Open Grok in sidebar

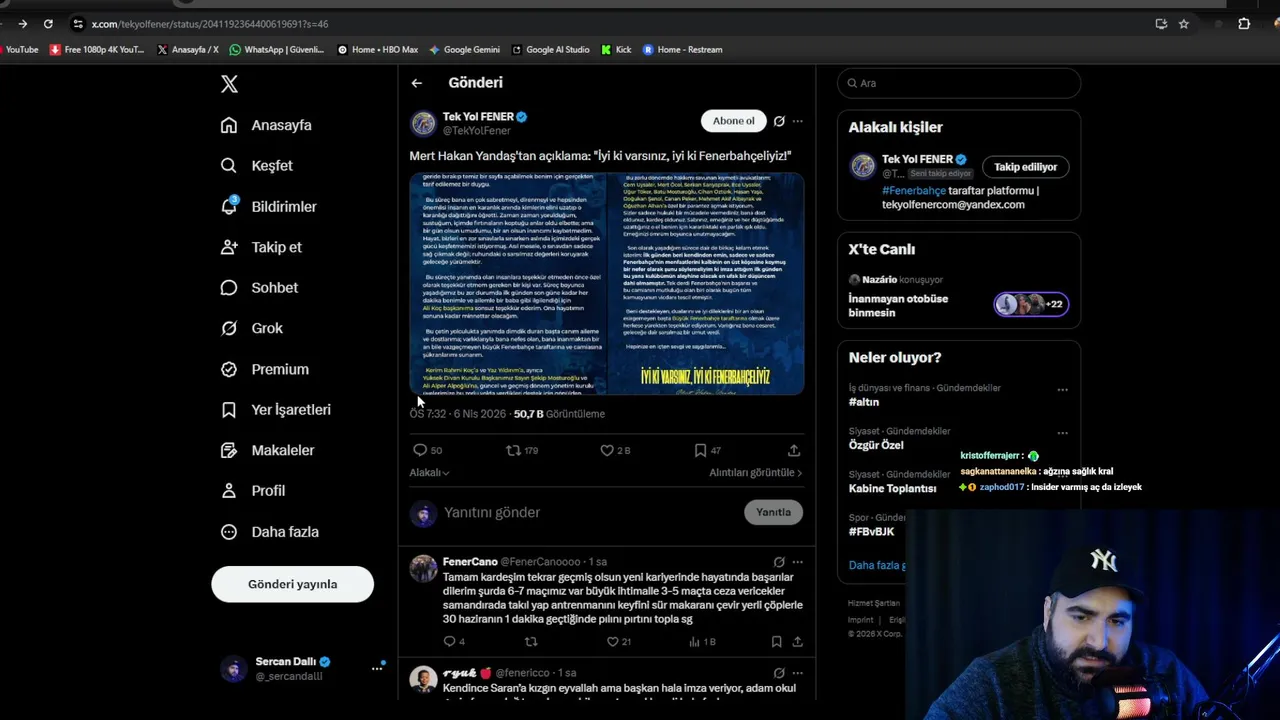252,328
